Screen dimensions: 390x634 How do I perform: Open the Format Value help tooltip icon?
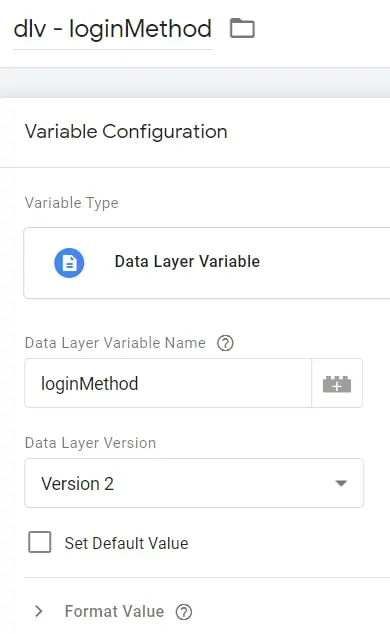coord(184,612)
